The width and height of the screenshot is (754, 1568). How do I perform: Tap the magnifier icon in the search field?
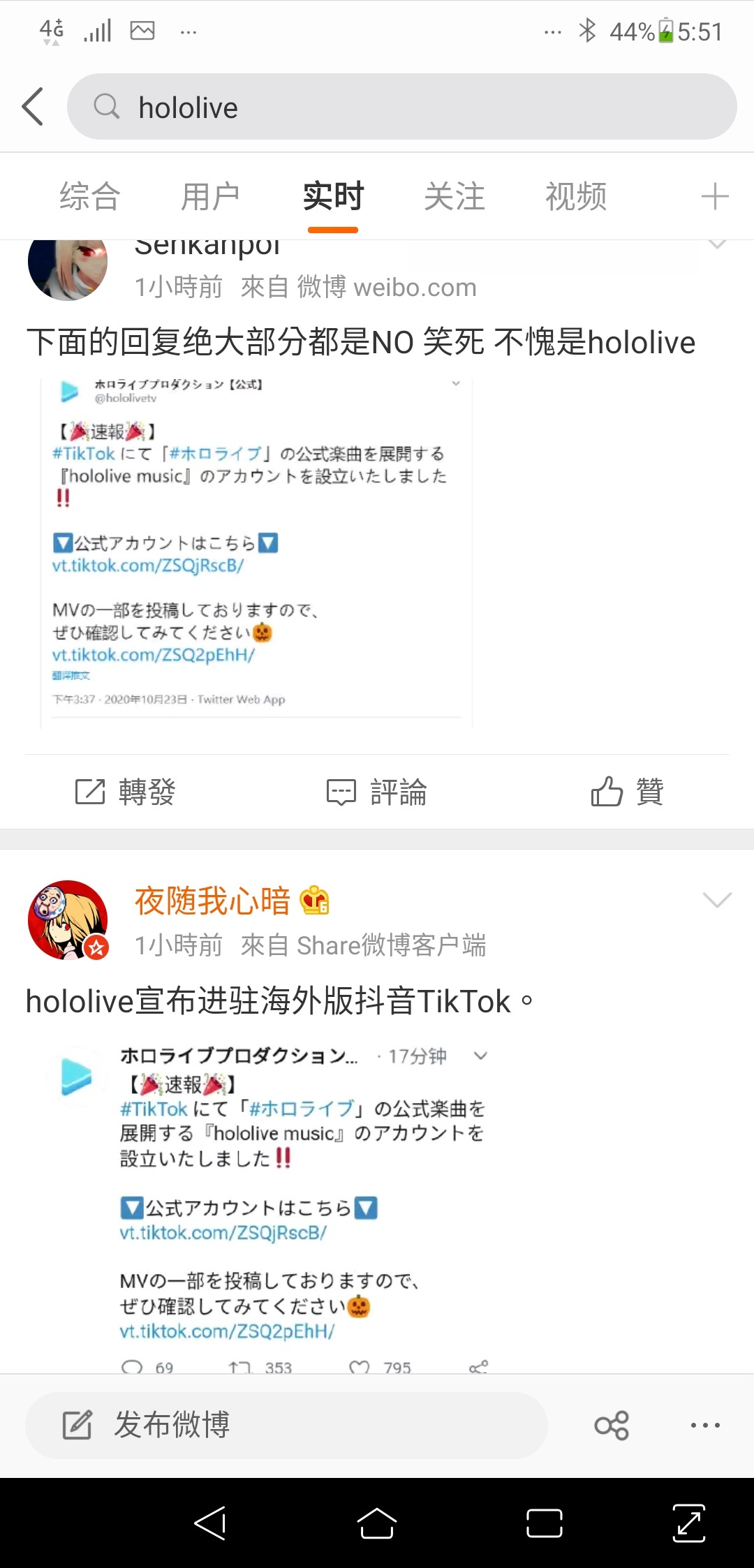[107, 107]
